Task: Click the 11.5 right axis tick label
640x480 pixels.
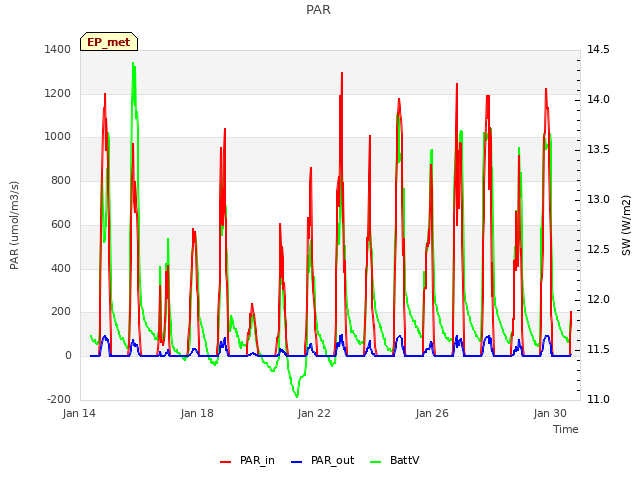Action: [x=598, y=349]
